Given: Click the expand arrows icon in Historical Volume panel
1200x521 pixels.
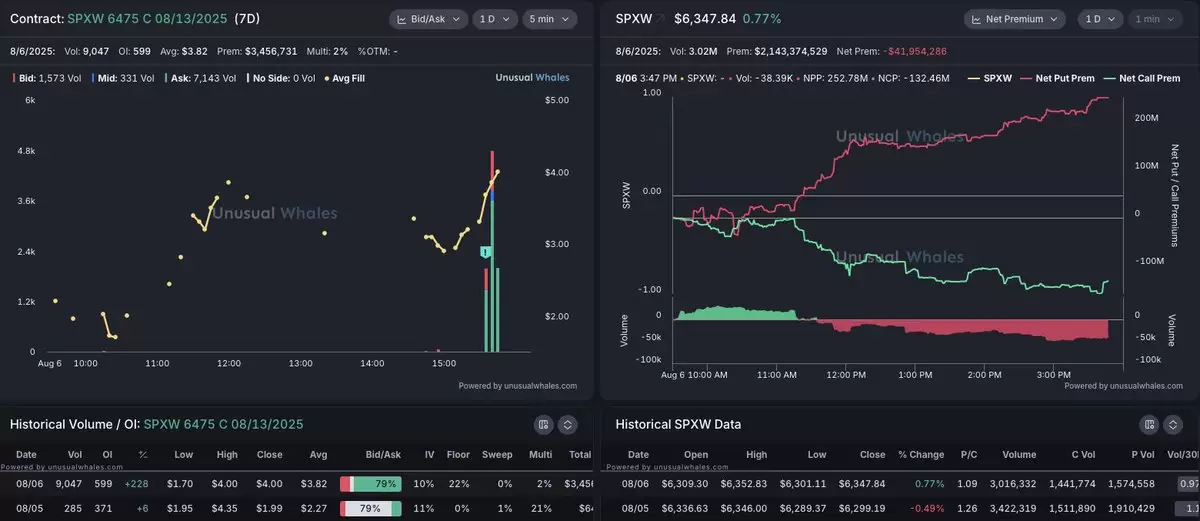Looking at the screenshot, I should tap(568, 425).
